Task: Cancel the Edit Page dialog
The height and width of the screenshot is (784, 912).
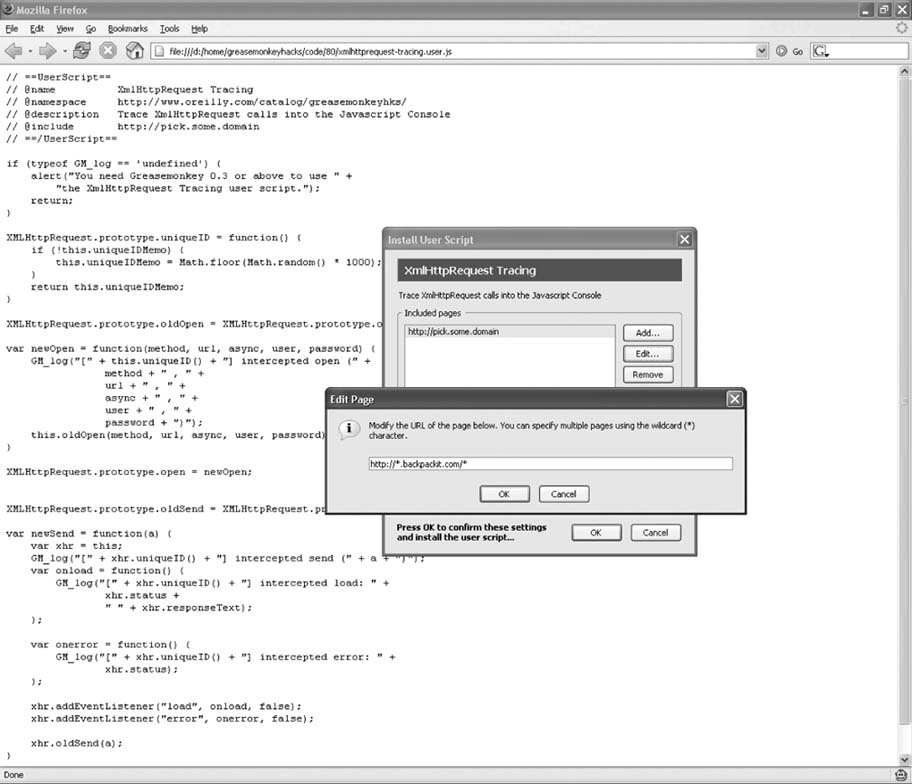Action: point(564,494)
